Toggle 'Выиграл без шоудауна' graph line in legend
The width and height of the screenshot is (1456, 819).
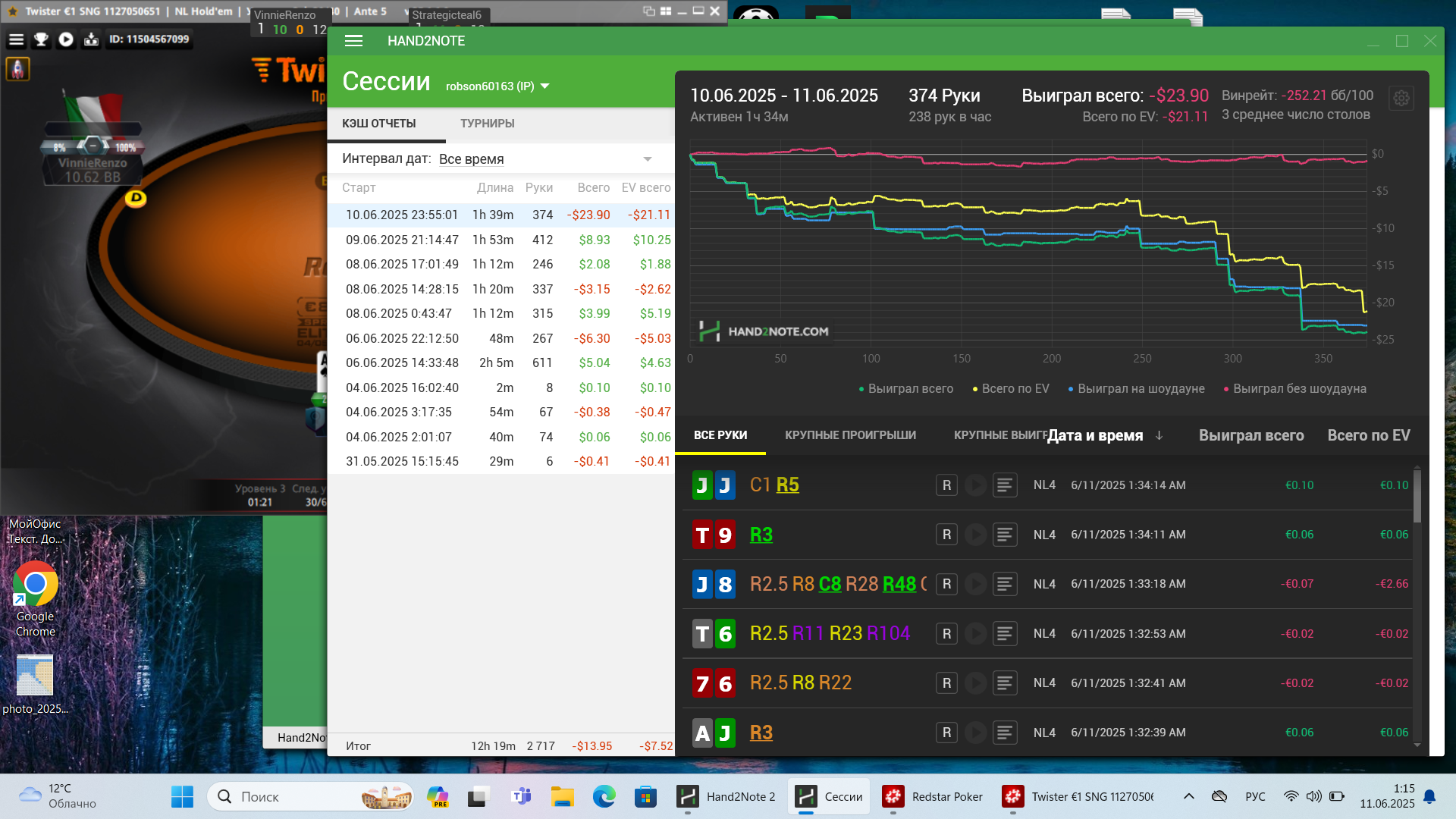(1294, 388)
